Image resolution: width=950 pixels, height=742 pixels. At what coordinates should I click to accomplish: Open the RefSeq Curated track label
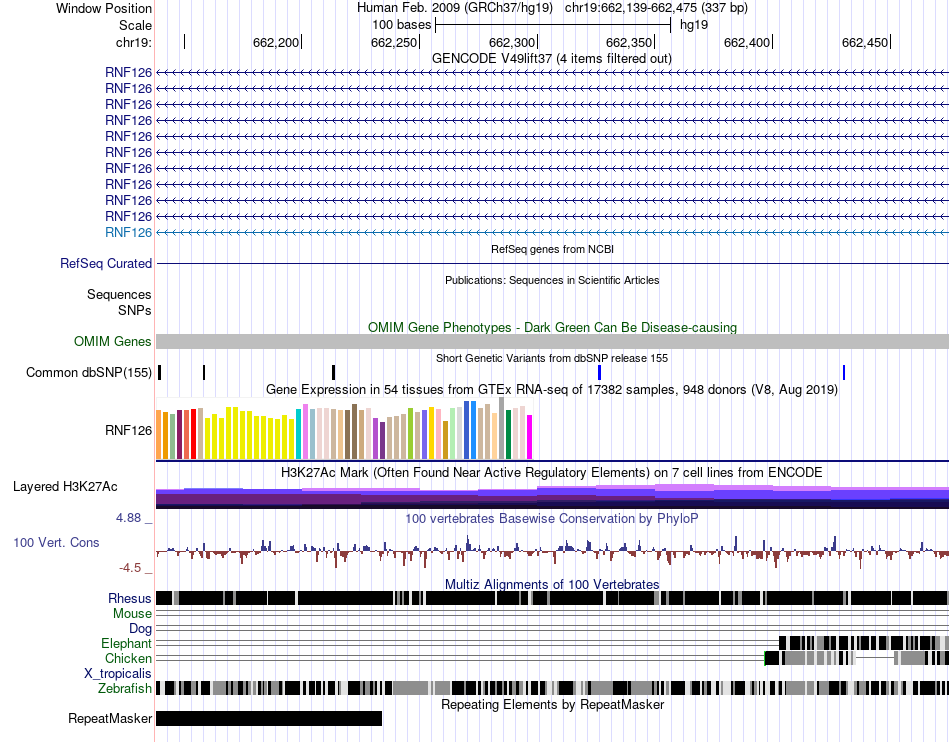pyautogui.click(x=106, y=263)
